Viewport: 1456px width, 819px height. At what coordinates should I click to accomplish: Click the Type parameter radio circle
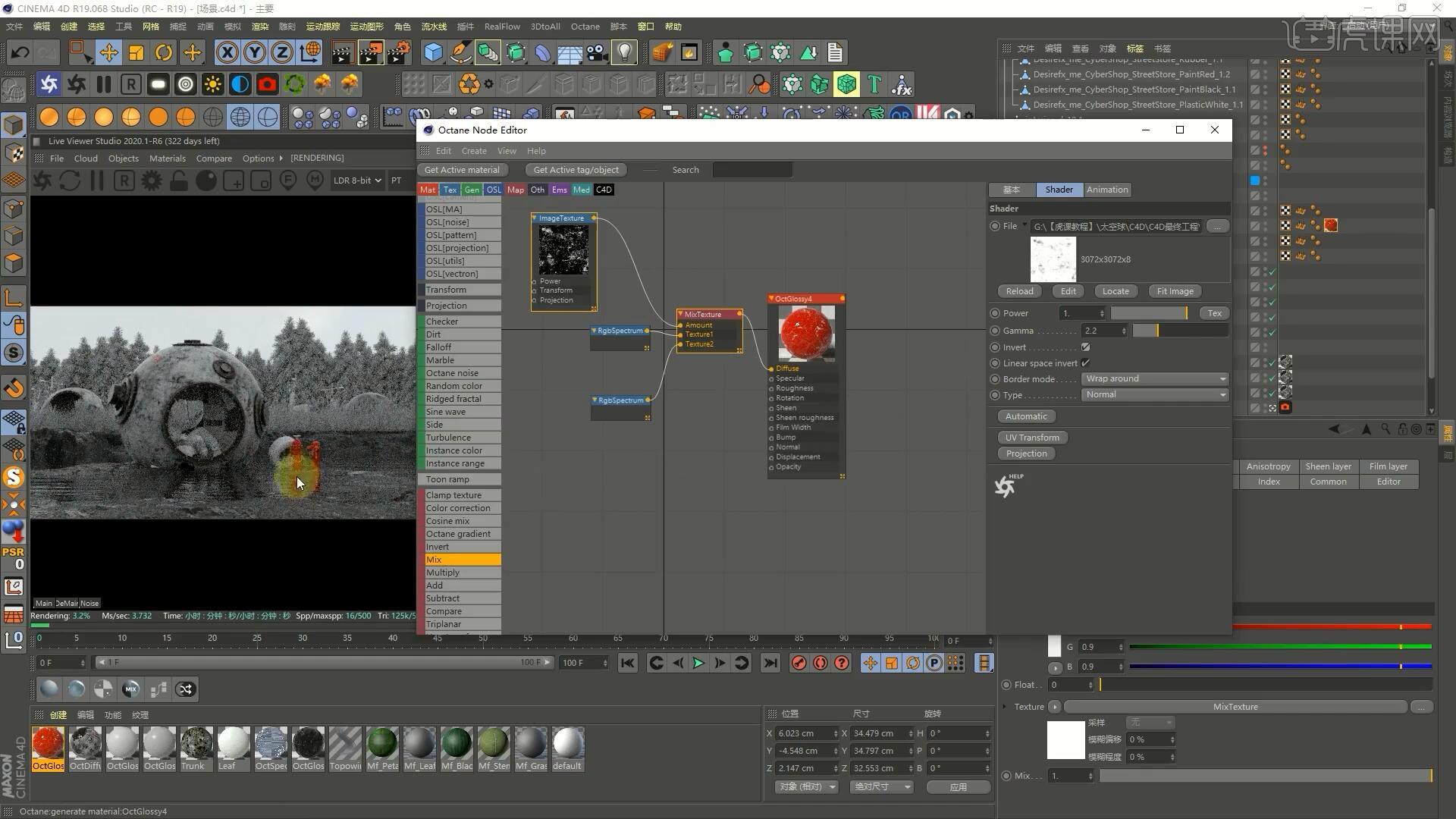point(995,395)
